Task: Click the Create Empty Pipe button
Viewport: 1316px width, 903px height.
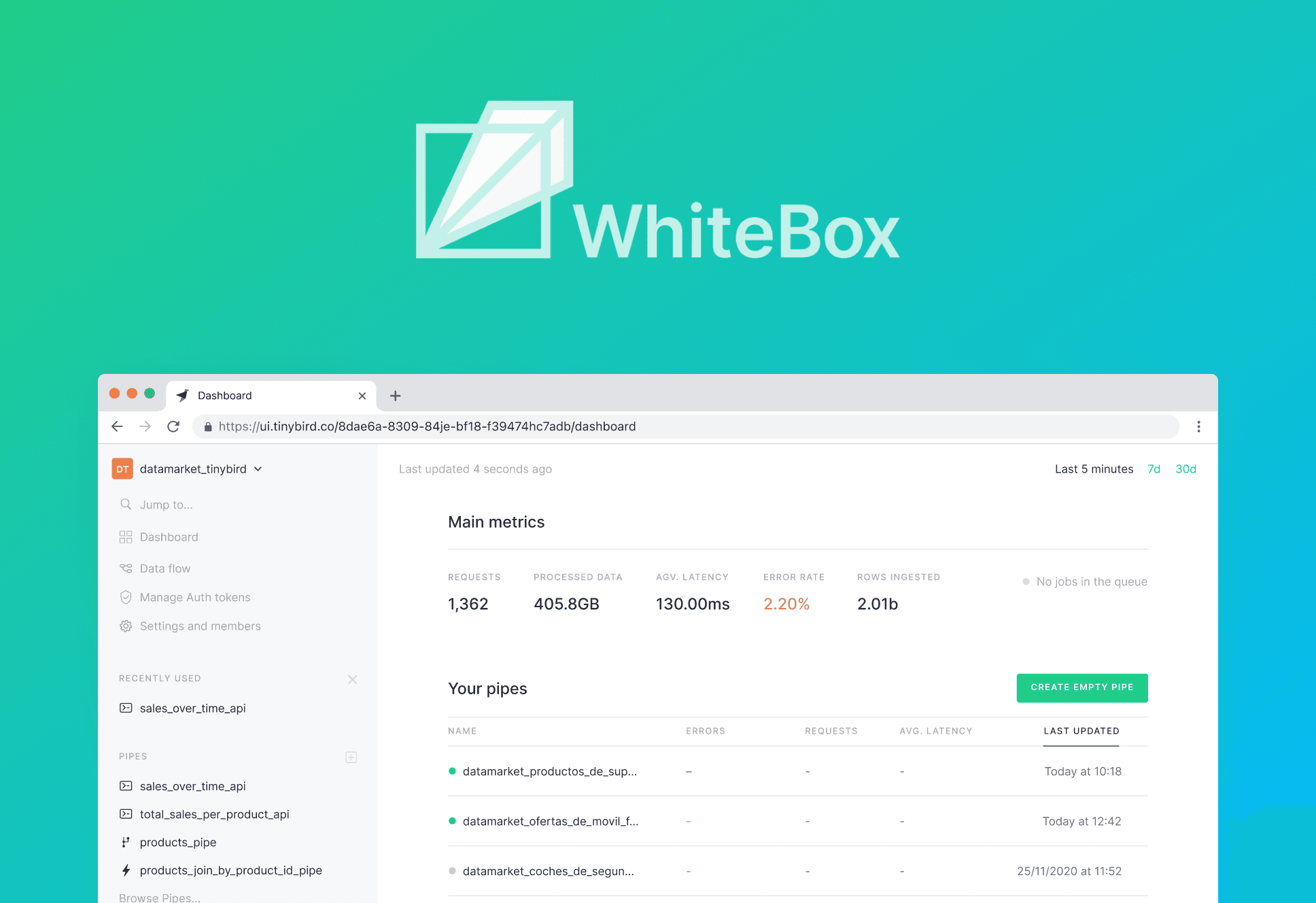Action: [x=1081, y=687]
